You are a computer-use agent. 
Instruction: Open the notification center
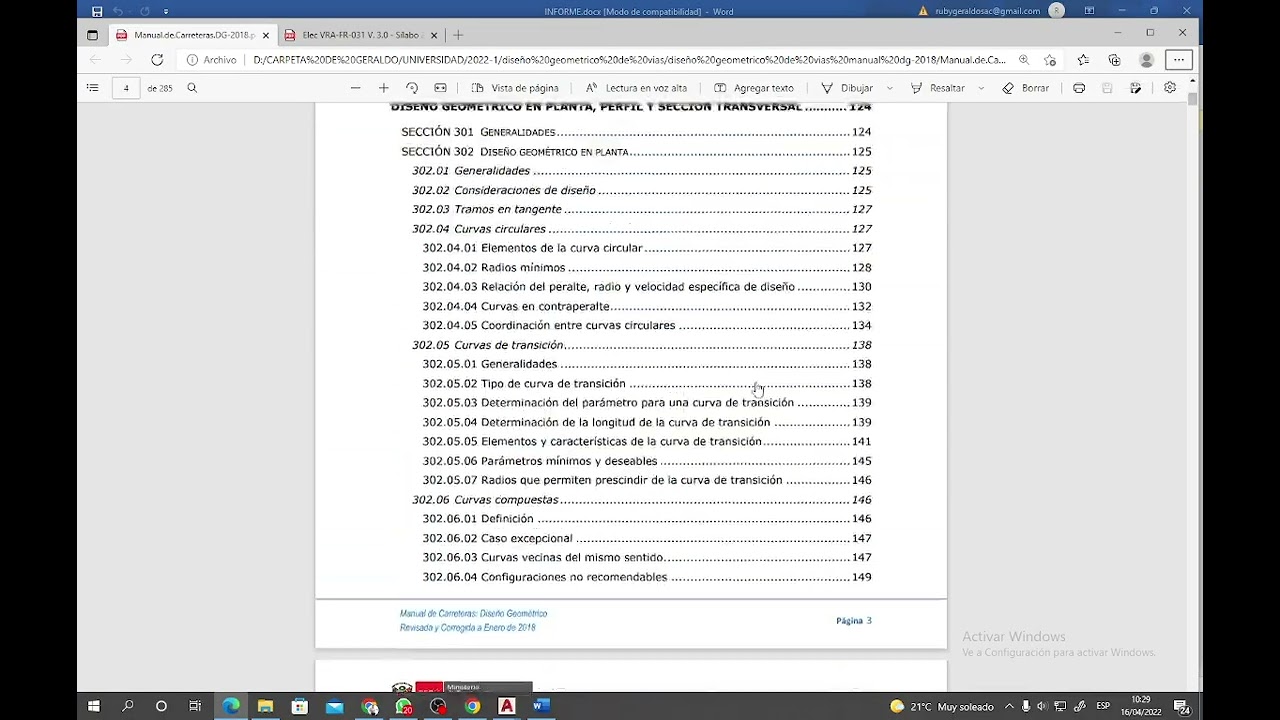point(1181,706)
